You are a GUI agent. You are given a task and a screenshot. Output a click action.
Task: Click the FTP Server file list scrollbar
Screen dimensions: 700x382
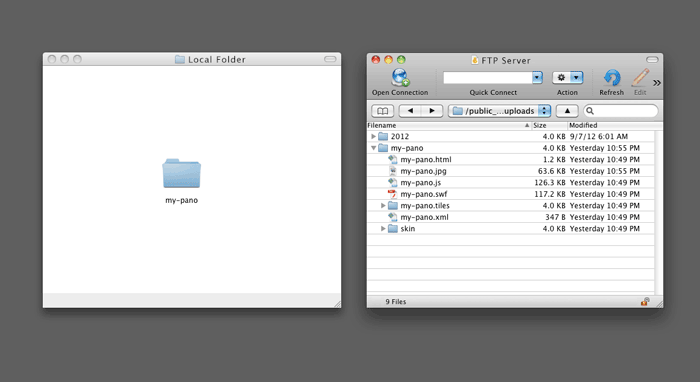(x=658, y=212)
